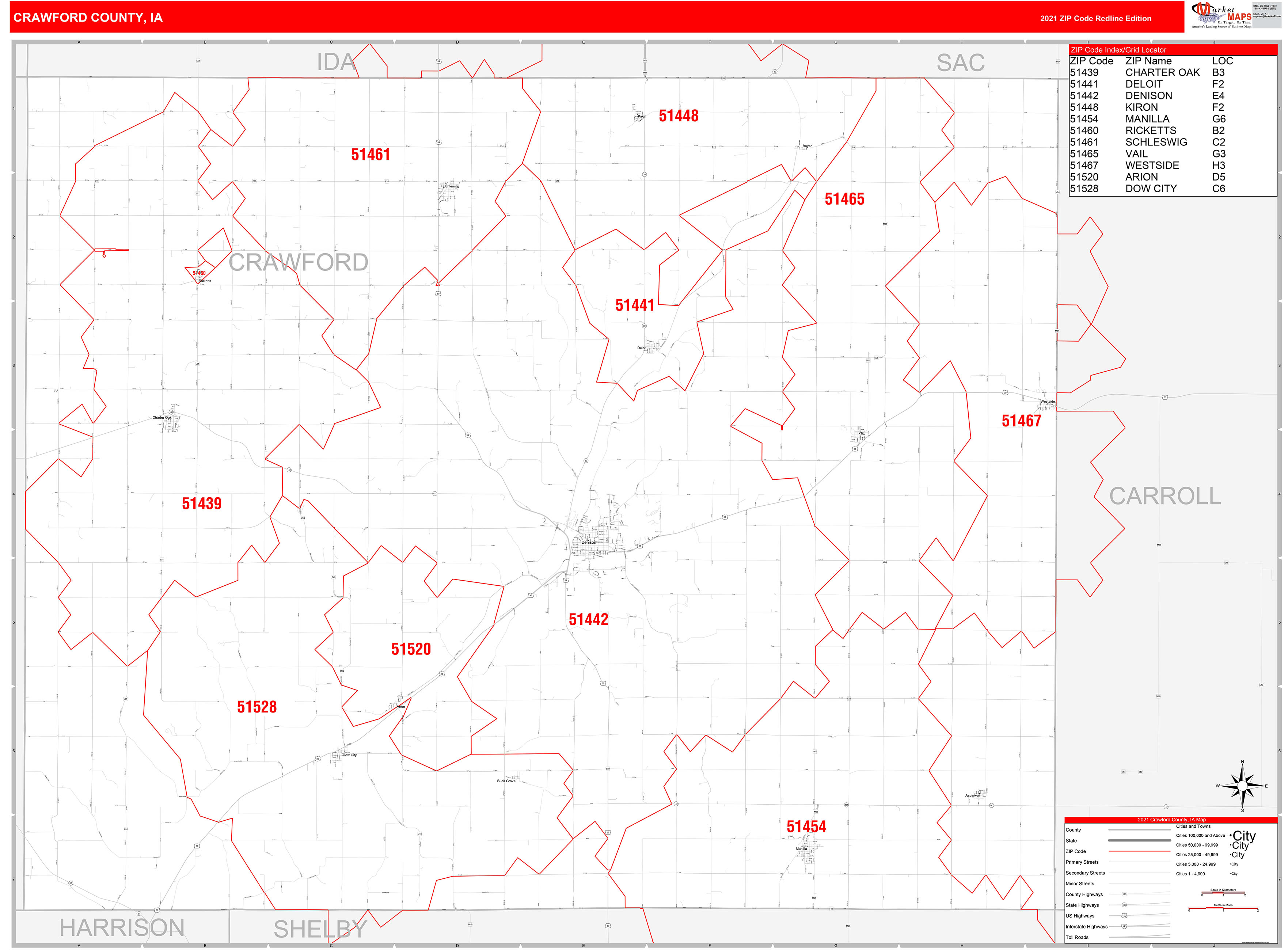Select the State Highways circle symbol

pyautogui.click(x=1124, y=905)
